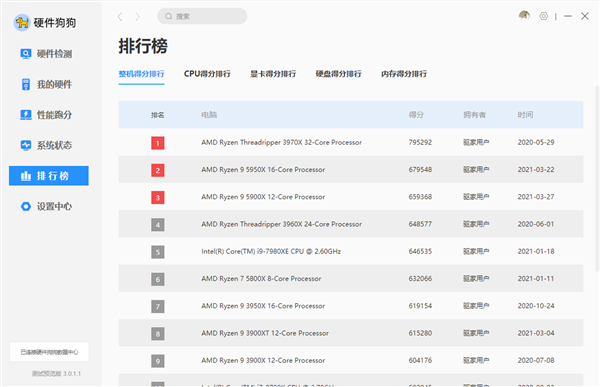
Task: Click the version 3.0.1.1 label
Action: click(56, 374)
